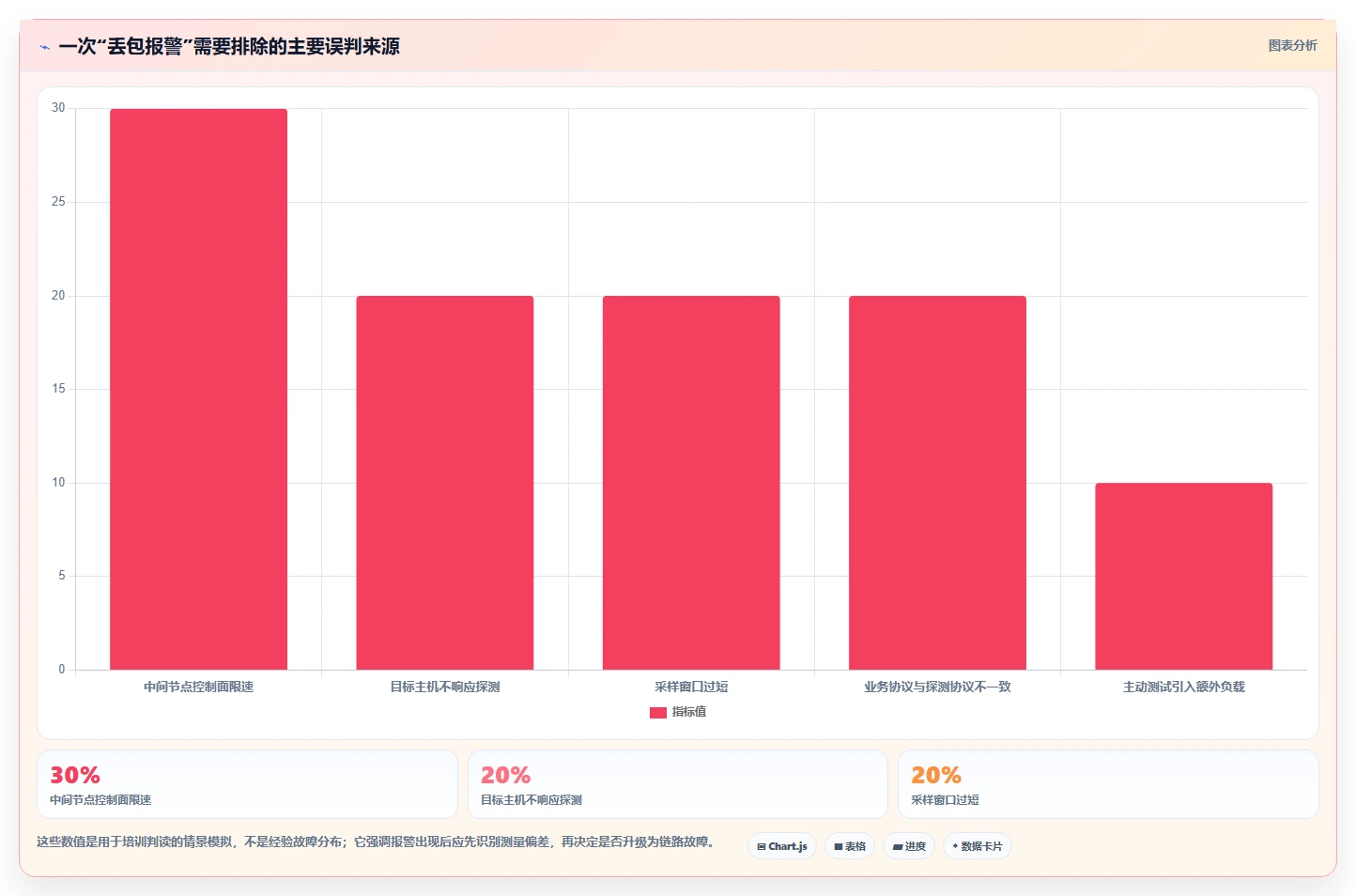The width and height of the screenshot is (1356, 896).
Task: Click the 进度 tag chip
Action: (909, 846)
